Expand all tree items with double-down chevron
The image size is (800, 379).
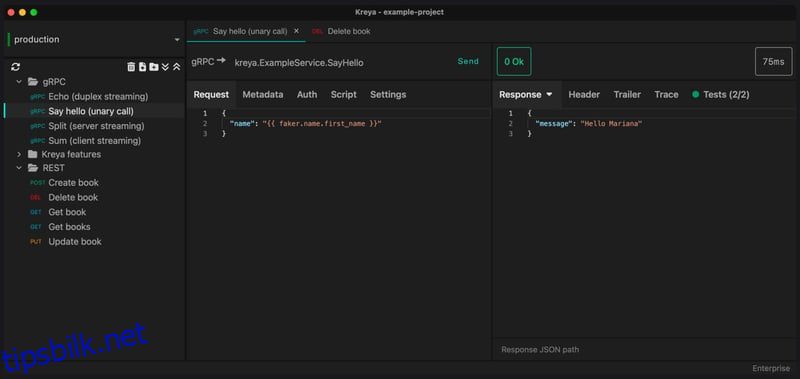pyautogui.click(x=165, y=67)
